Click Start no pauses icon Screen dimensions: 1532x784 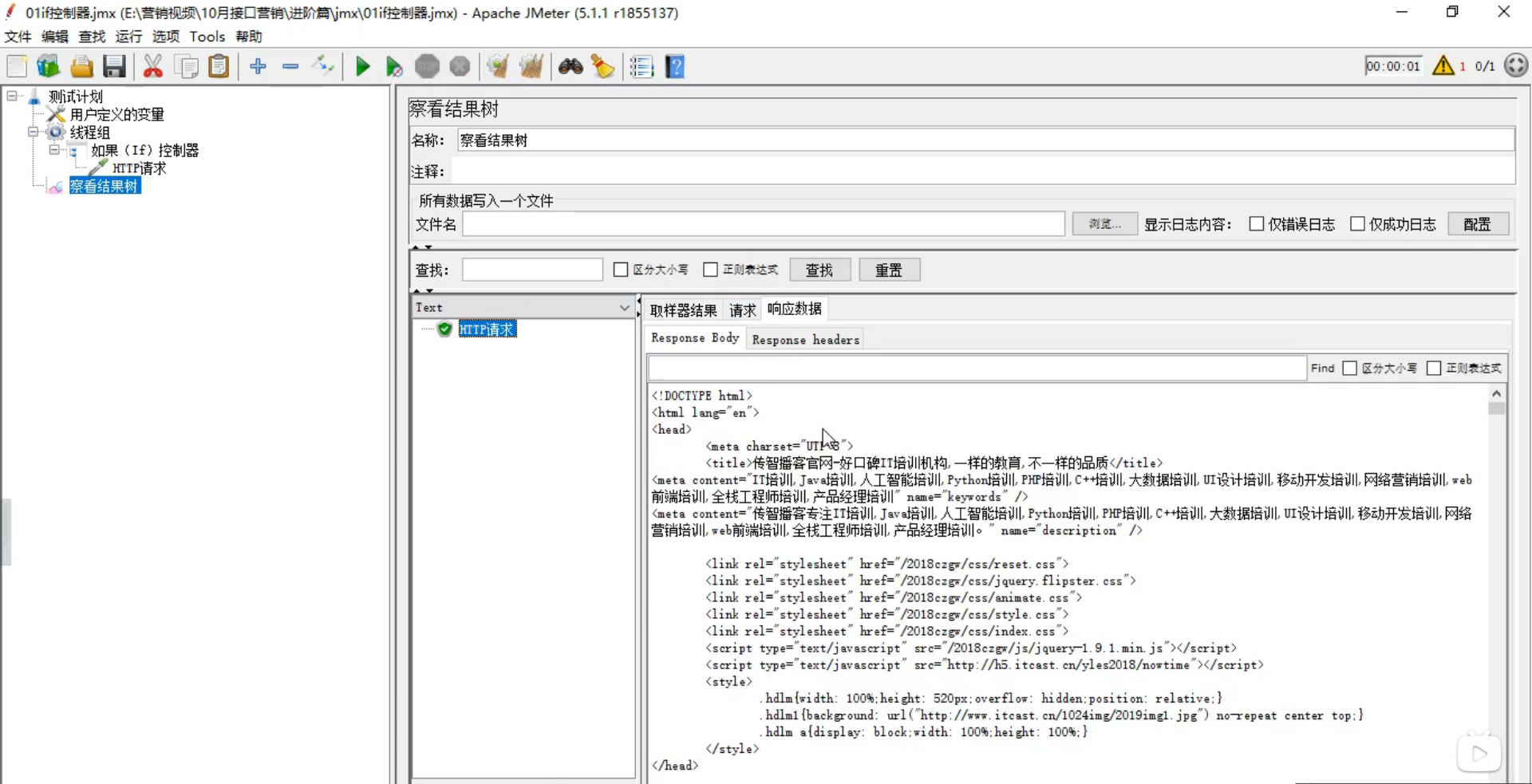click(x=394, y=67)
